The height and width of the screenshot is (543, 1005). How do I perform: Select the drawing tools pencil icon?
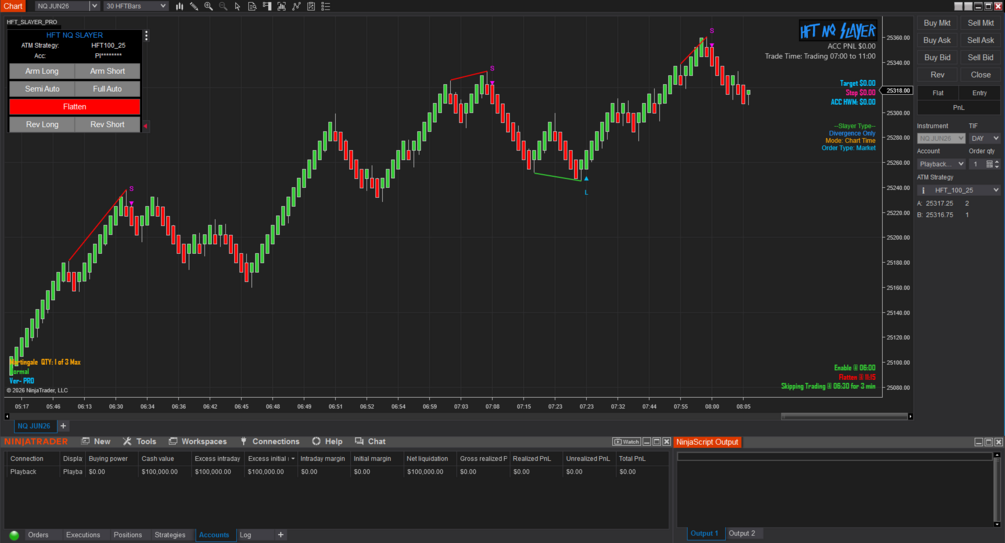pyautogui.click(x=194, y=6)
